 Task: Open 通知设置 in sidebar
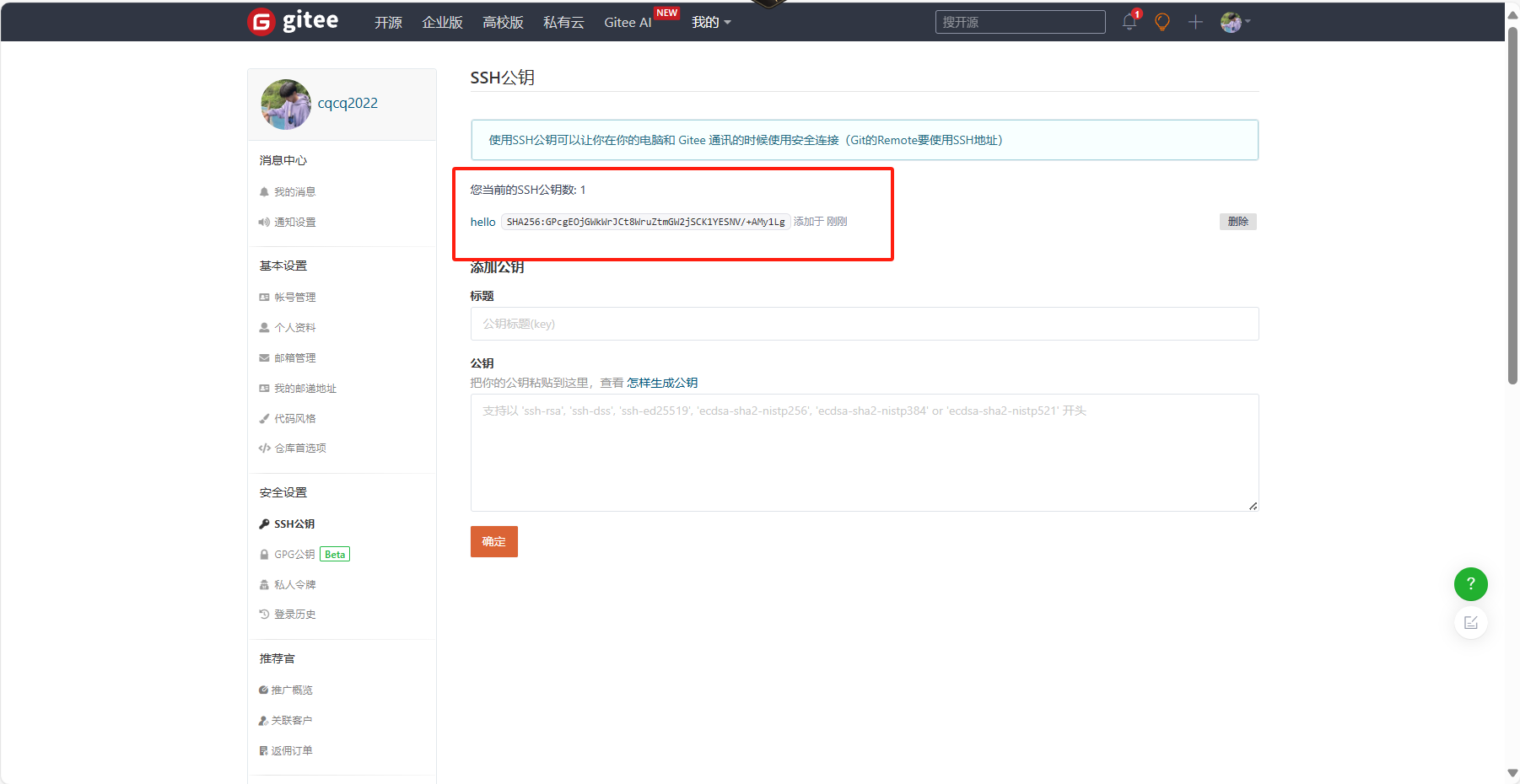pos(295,223)
